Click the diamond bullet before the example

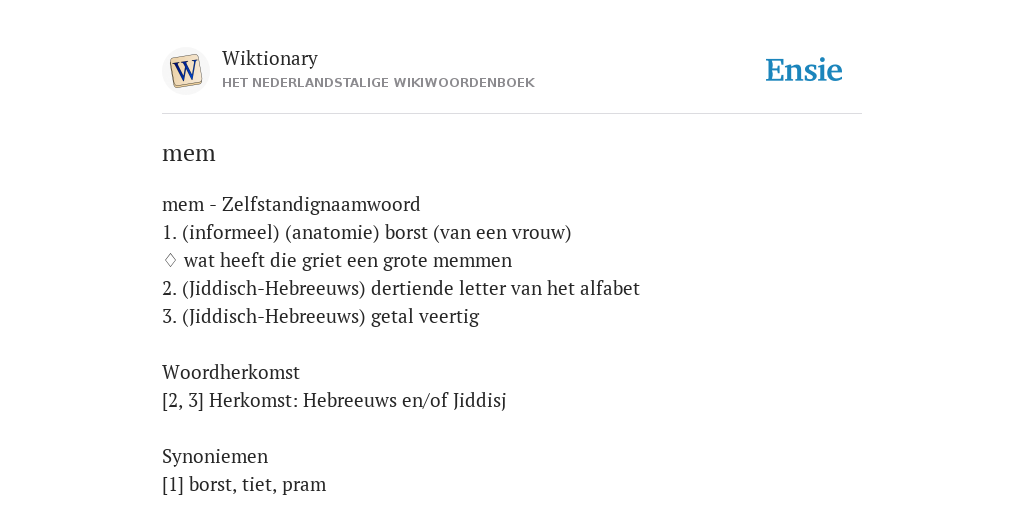coord(170,261)
